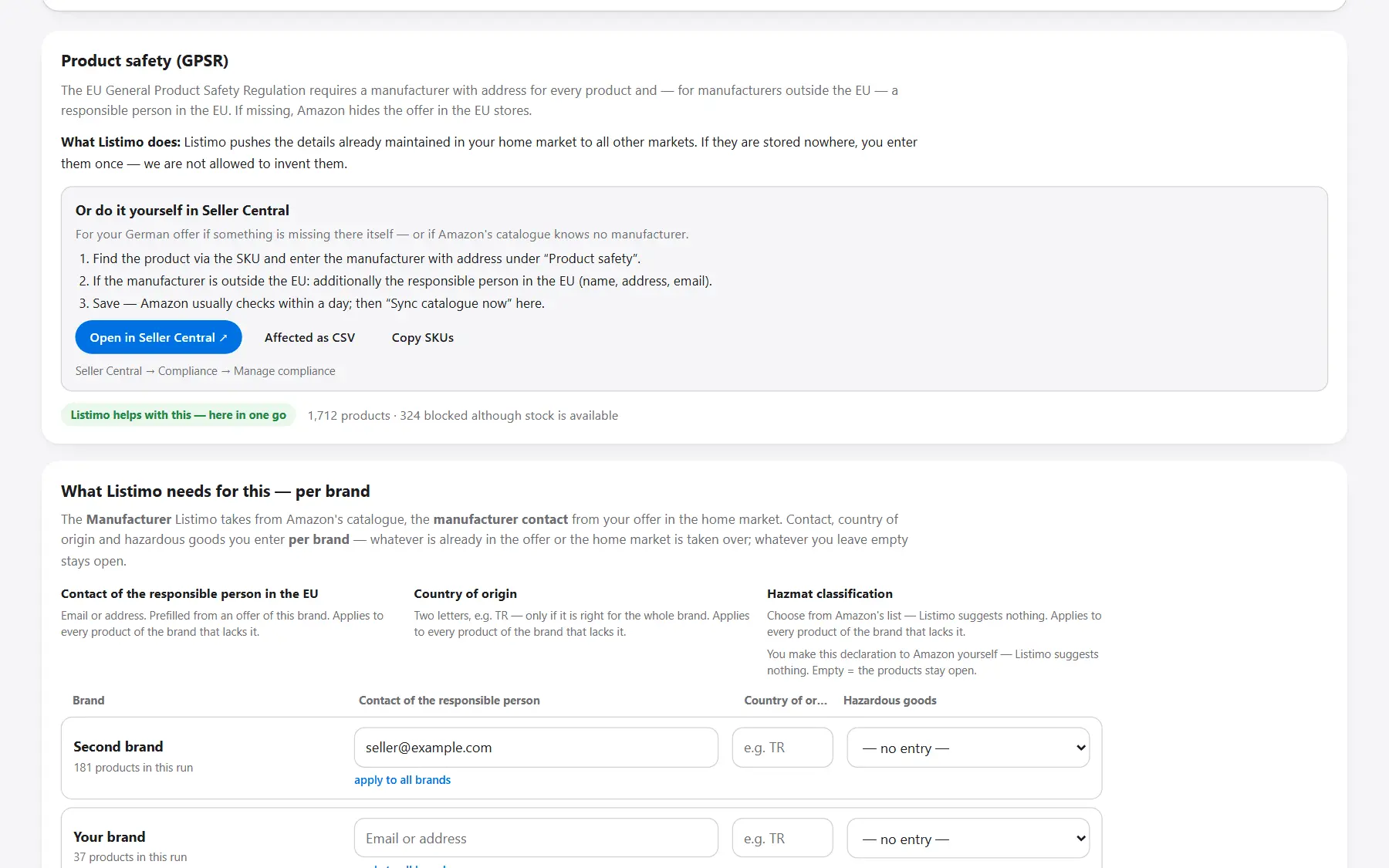Viewport: 1389px width, 868px height.
Task: Click Second brand country of origin field
Action: click(x=782, y=748)
